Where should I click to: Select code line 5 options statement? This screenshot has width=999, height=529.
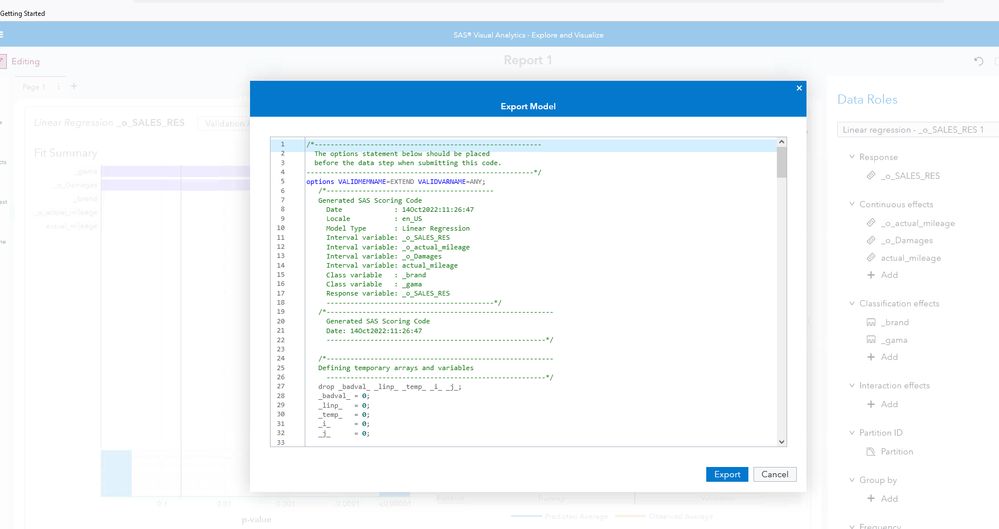(395, 182)
